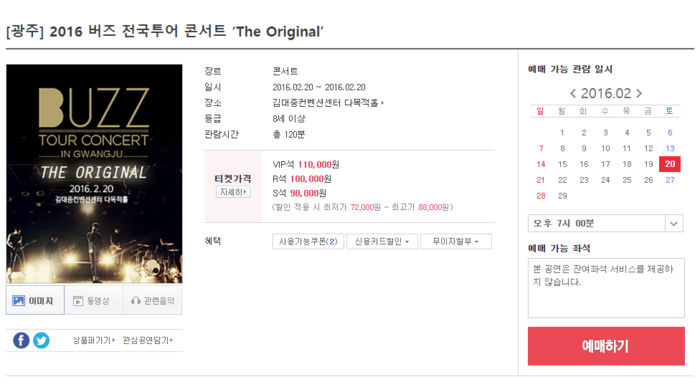
Task: Click 상품퍼가기 link
Action: 94,340
